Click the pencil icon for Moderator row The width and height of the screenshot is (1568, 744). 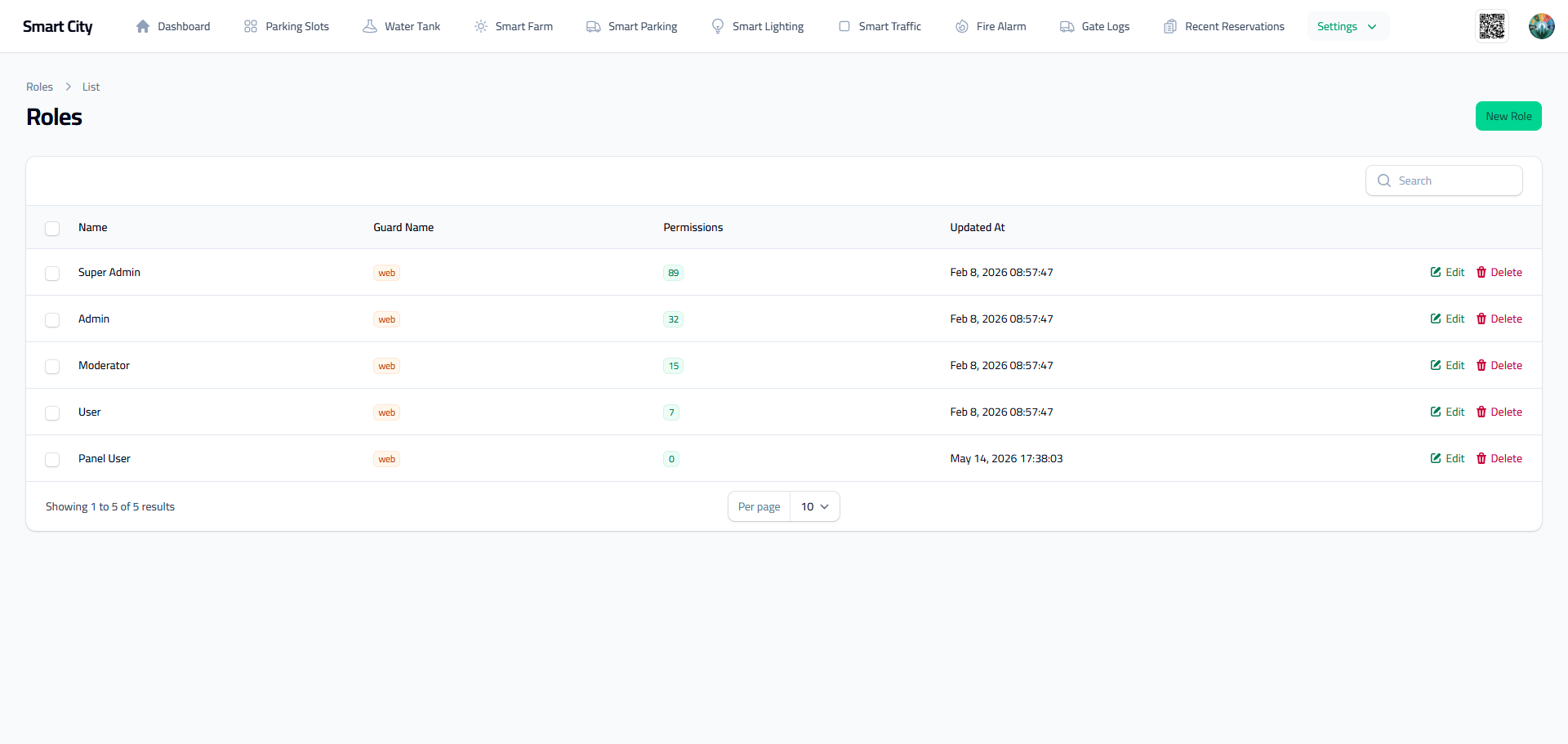[x=1436, y=365]
